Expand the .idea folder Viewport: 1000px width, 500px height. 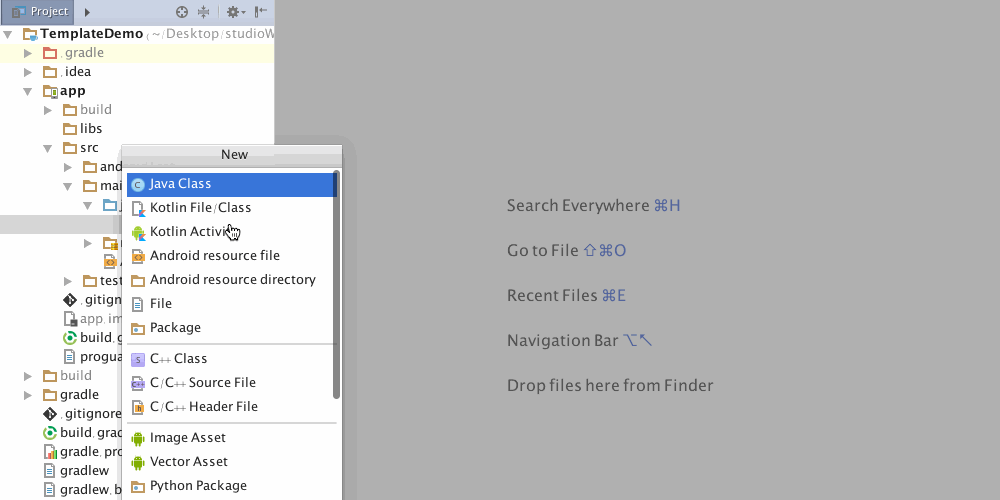coord(28,72)
